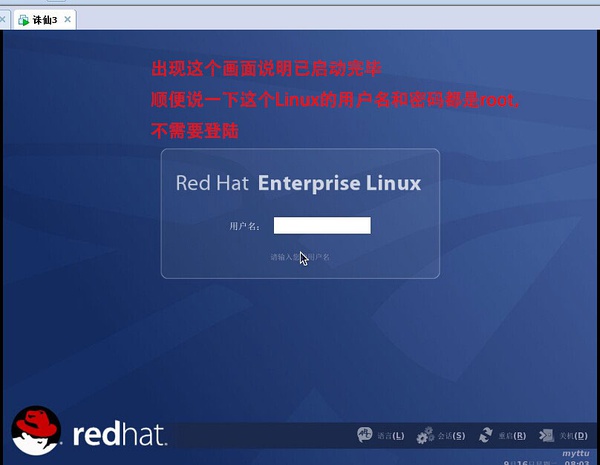Close the 诛仙3 tab
Image resolution: width=600 pixels, height=465 pixels.
(x=67, y=19)
